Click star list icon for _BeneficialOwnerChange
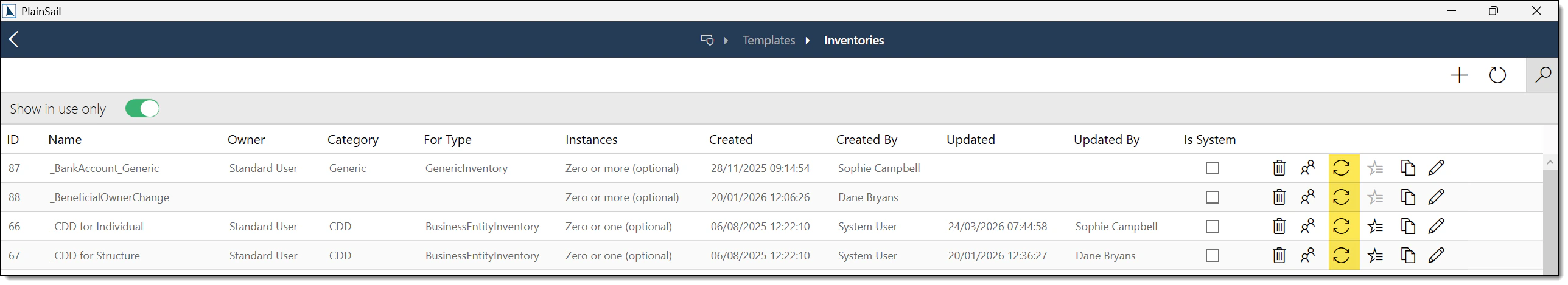This screenshot has height=285, width=1568. pyautogui.click(x=1375, y=197)
